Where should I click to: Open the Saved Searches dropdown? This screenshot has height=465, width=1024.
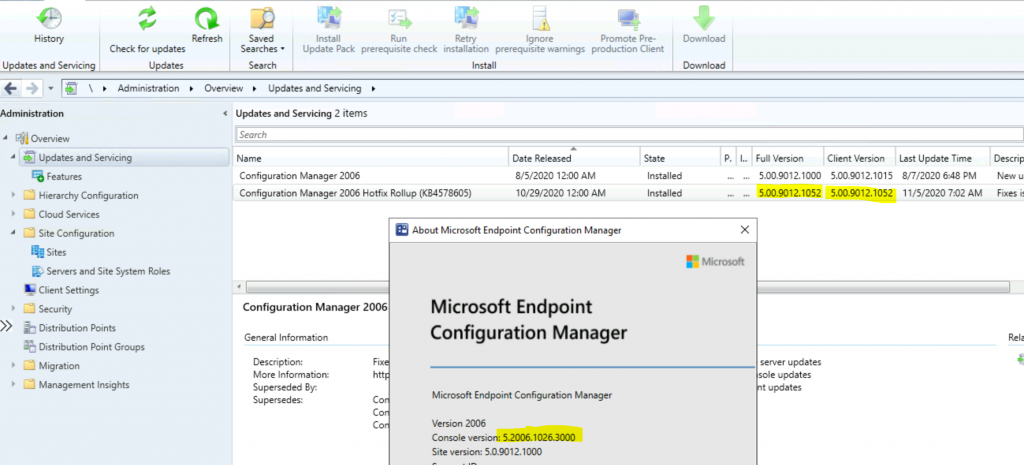(x=263, y=30)
